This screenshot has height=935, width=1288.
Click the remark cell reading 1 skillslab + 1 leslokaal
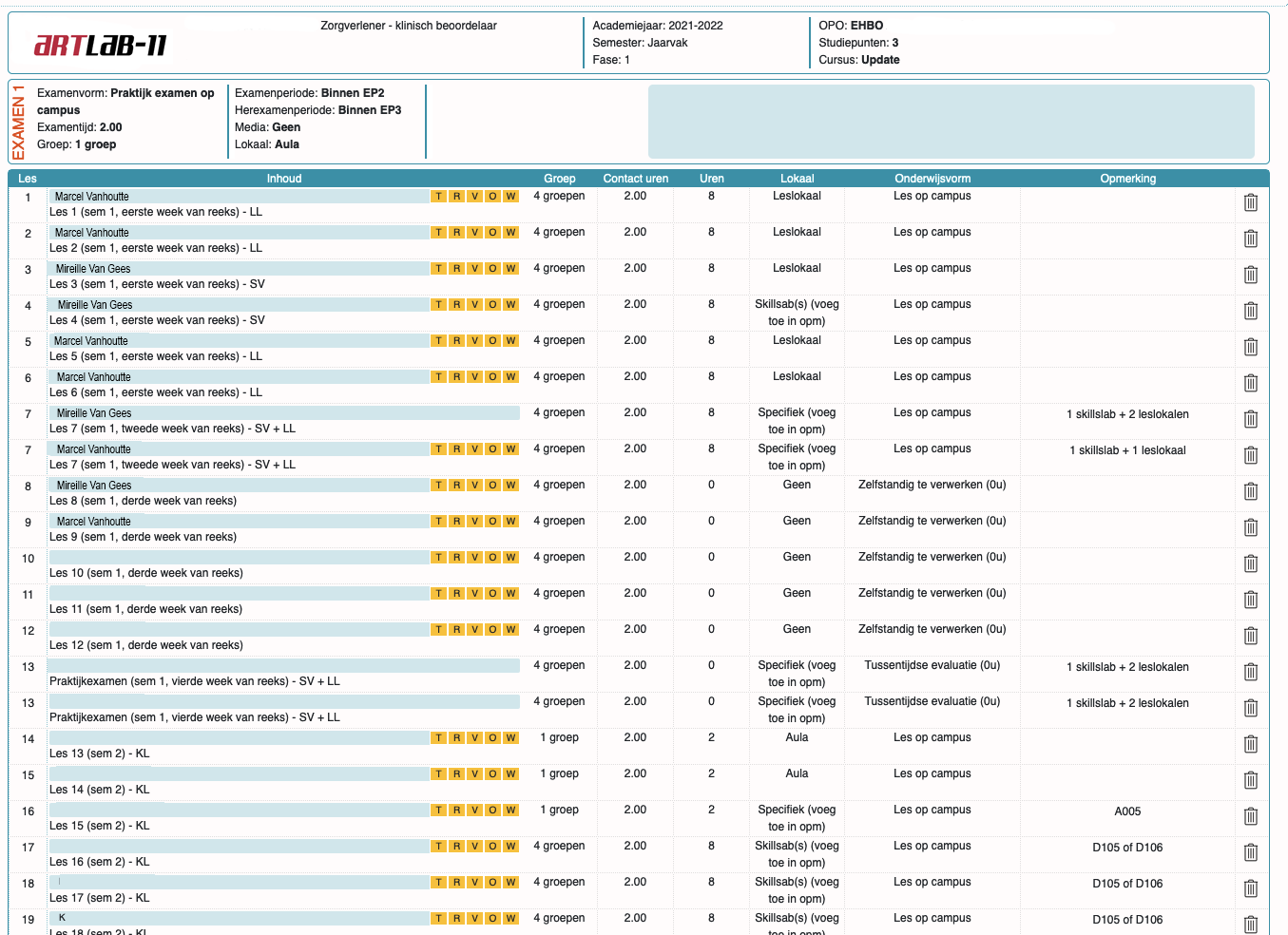1127,450
